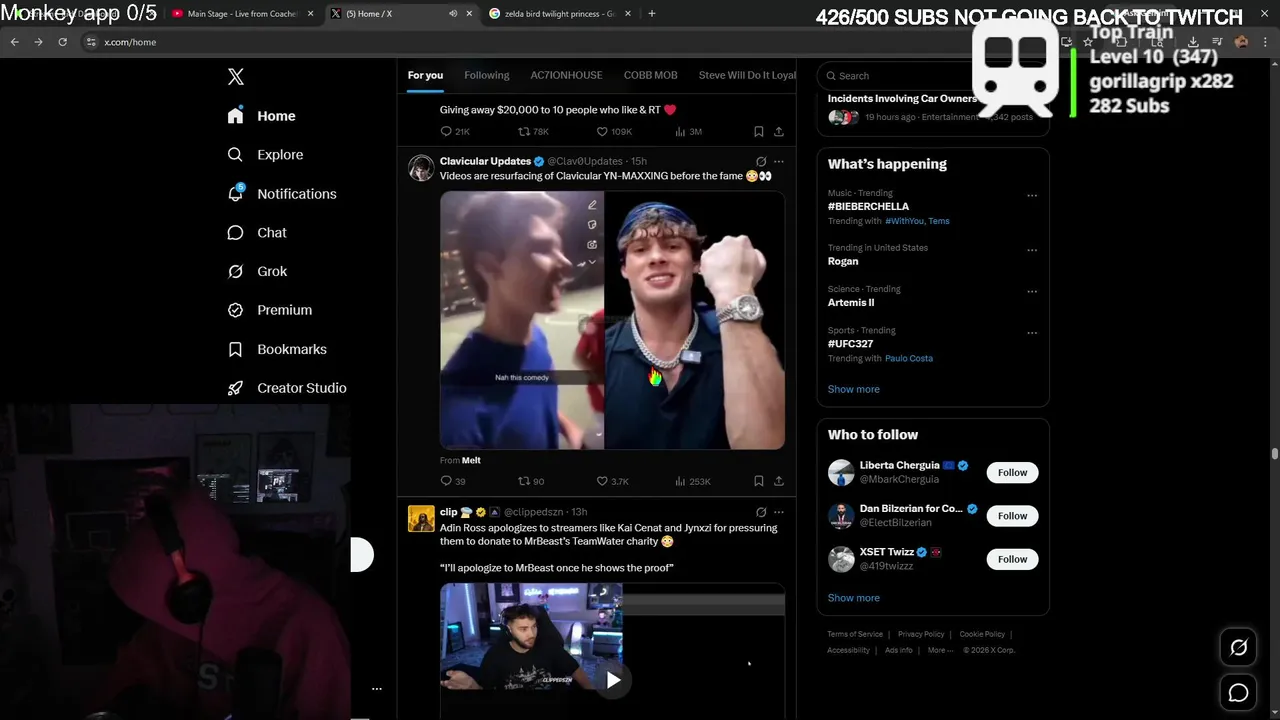Viewport: 1280px width, 720px height.
Task: Reload the x.com page
Action: pyautogui.click(x=62, y=42)
